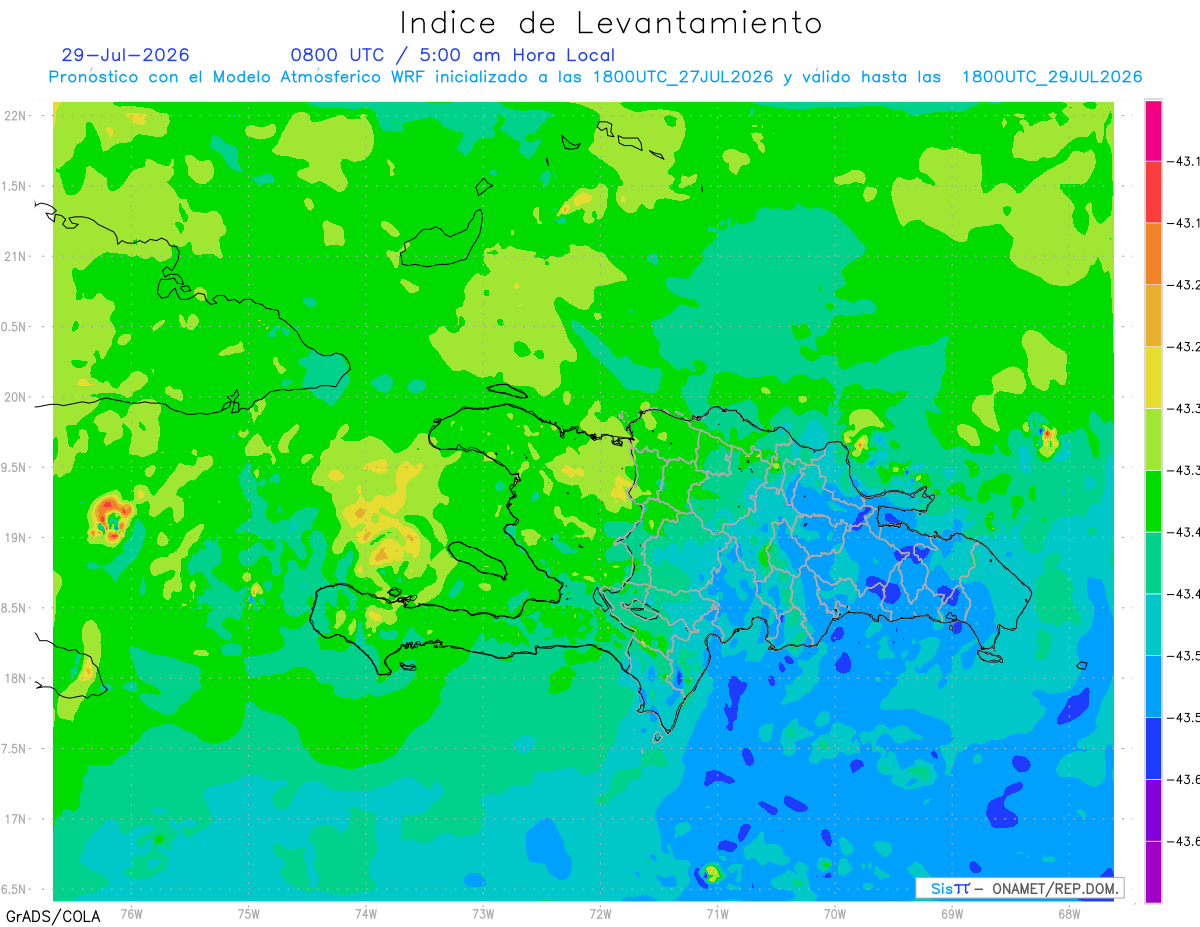The image size is (1200, 927).
Task: Click the latitude label '20N'
Action: [x=16, y=398]
